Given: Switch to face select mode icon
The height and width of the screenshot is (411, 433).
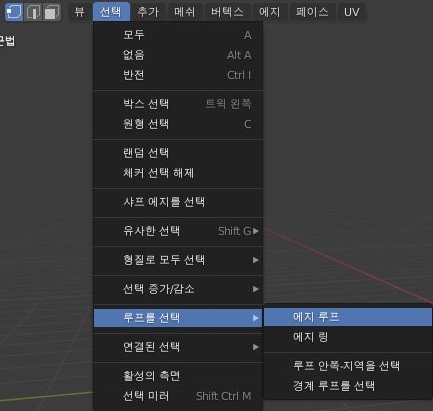Looking at the screenshot, I should (51, 12).
